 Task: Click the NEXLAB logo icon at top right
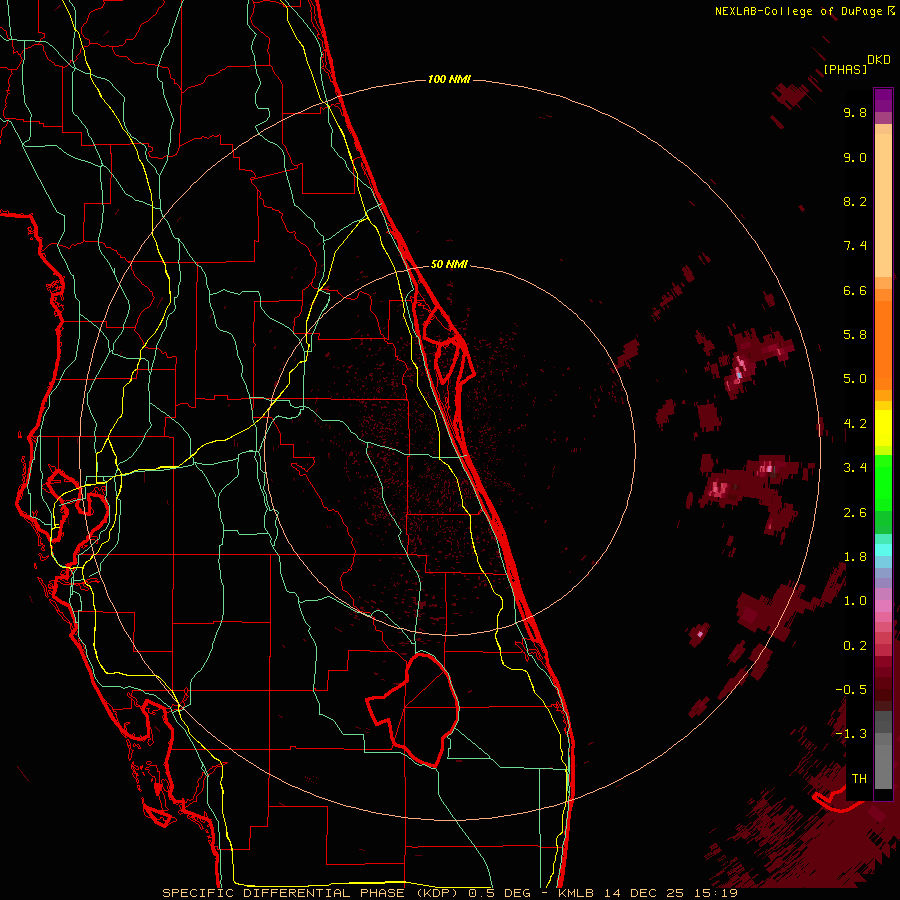click(892, 10)
